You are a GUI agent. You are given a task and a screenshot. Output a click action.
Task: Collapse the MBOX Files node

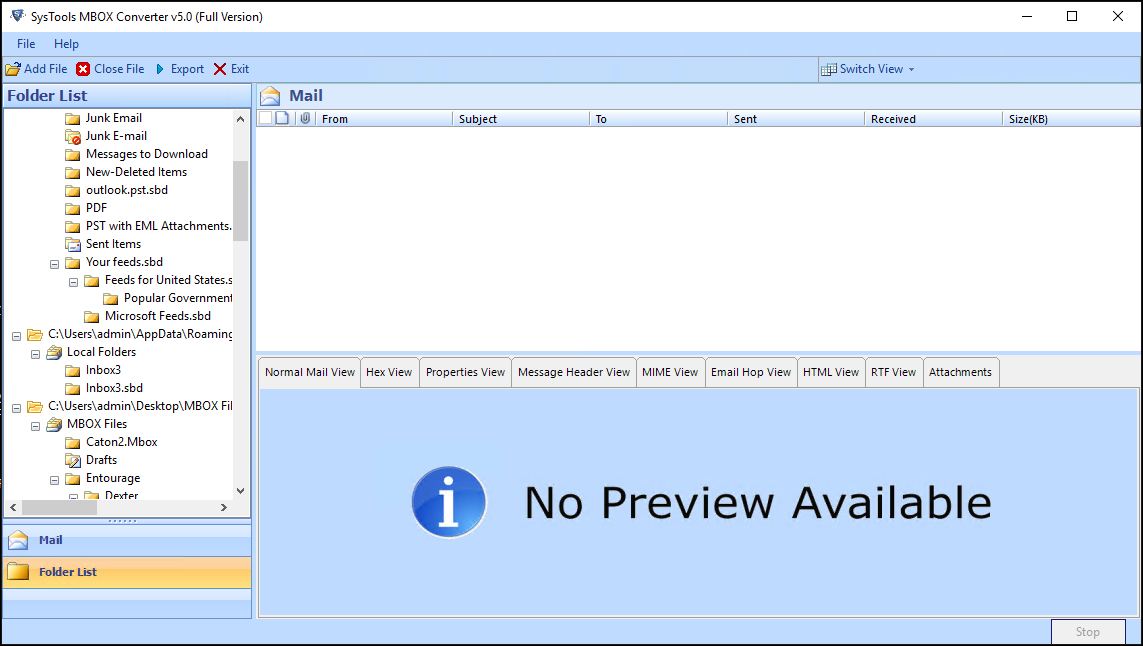click(36, 426)
